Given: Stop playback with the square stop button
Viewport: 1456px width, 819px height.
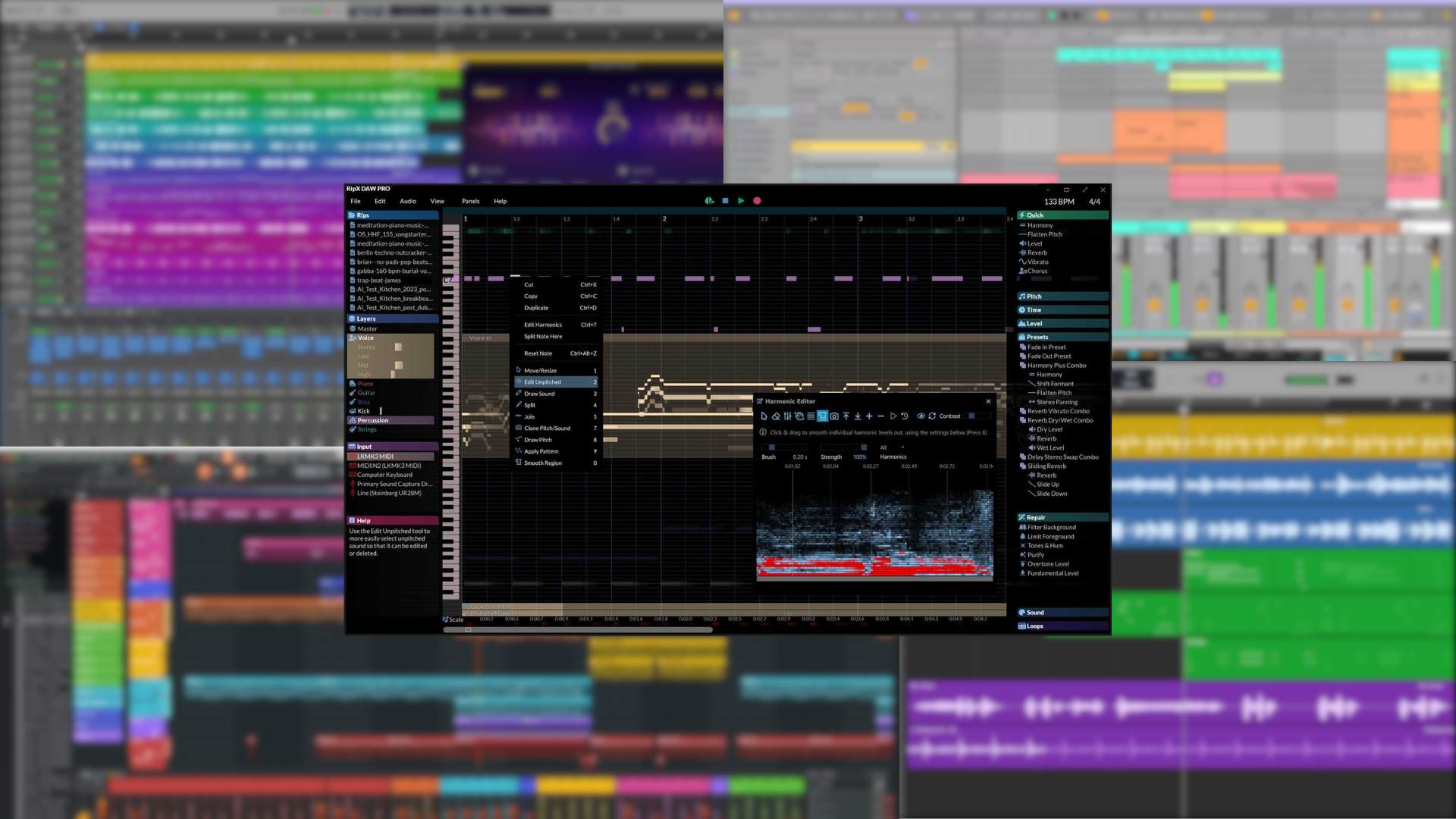Looking at the screenshot, I should pyautogui.click(x=725, y=201).
